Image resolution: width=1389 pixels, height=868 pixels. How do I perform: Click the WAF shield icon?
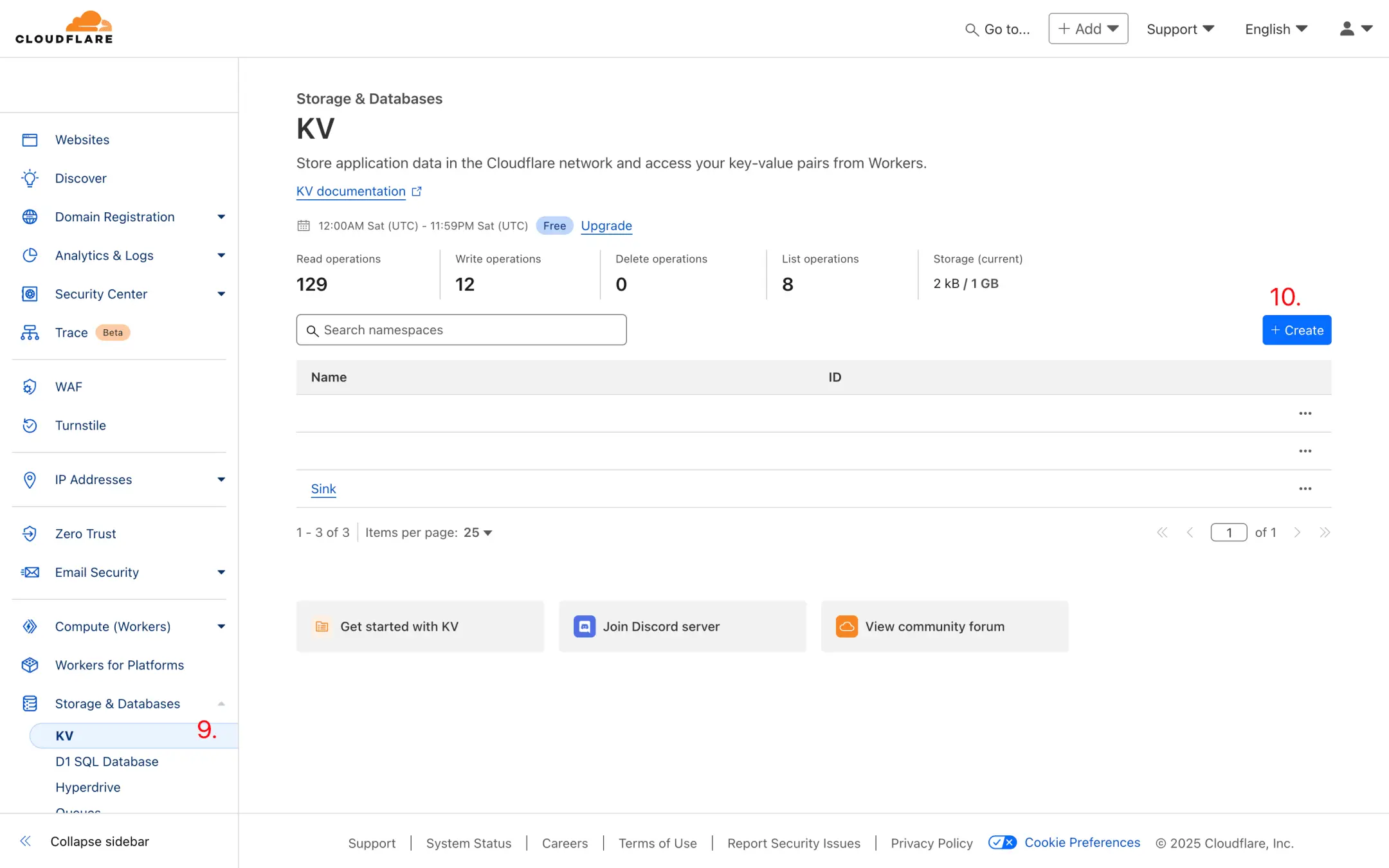pos(30,387)
